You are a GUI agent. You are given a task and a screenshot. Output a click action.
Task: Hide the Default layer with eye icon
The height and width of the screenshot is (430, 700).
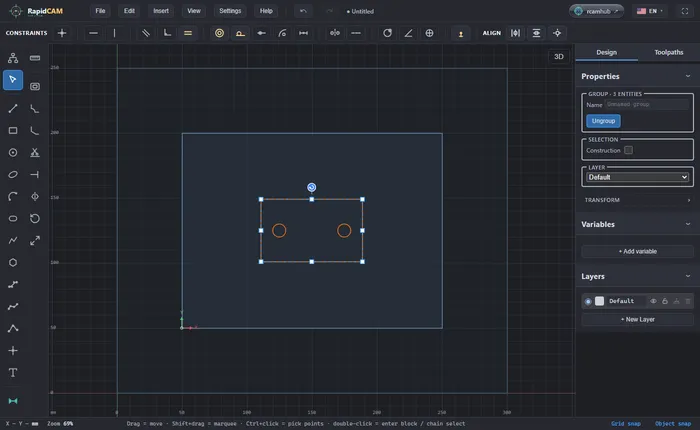[x=653, y=301]
